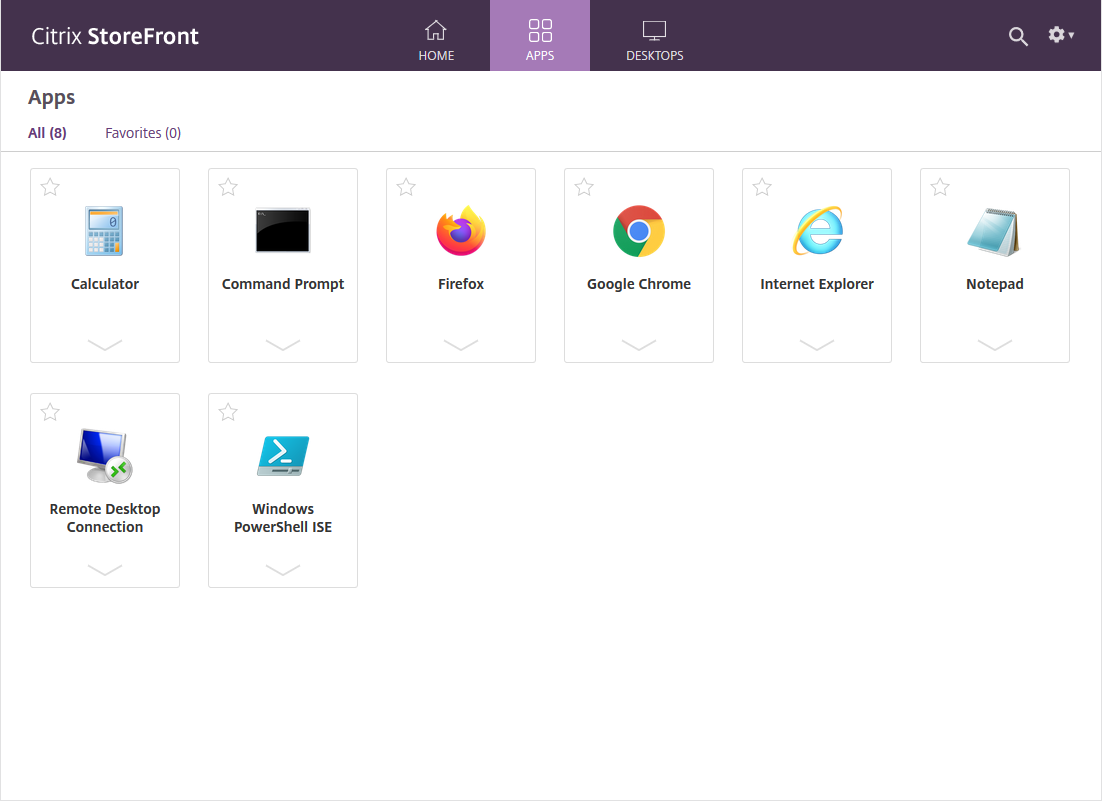Launch the Firefox browser icon

pyautogui.click(x=461, y=230)
